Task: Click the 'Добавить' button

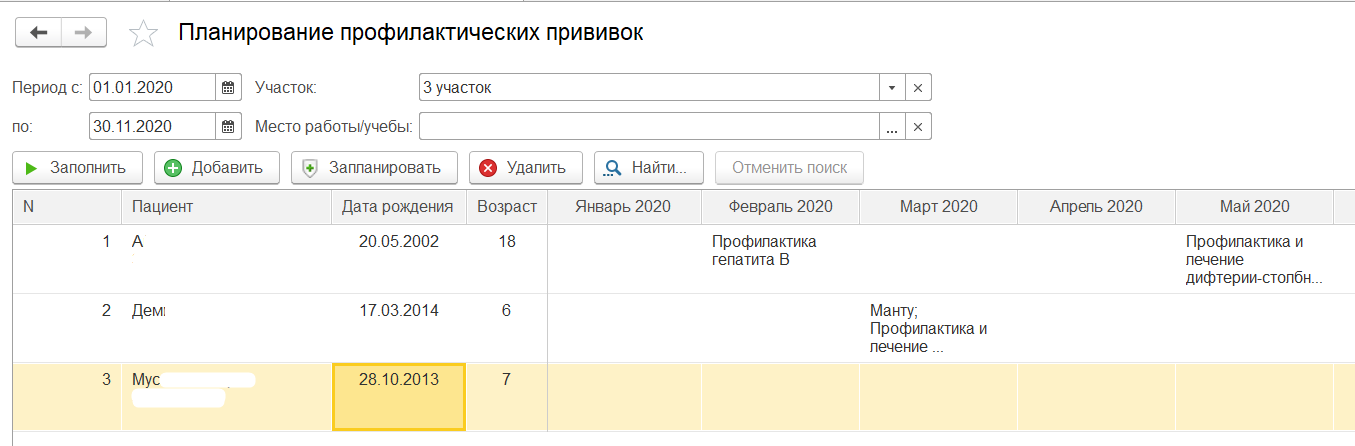Action: click(x=215, y=168)
